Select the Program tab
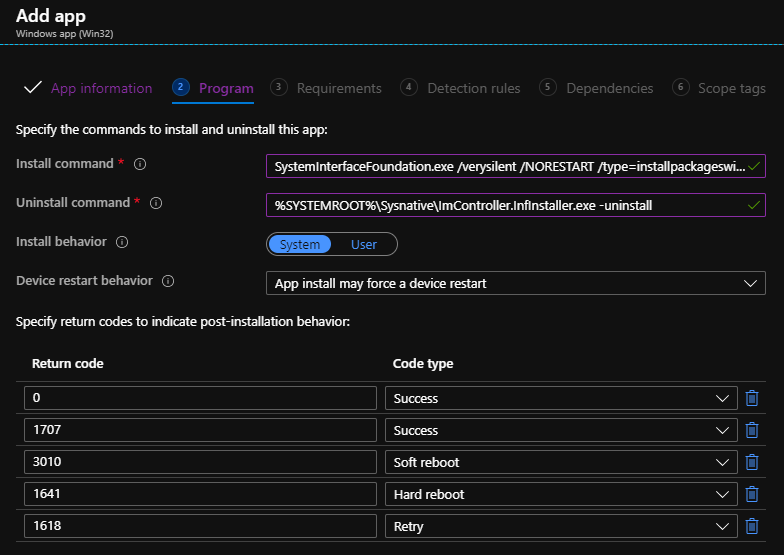This screenshot has height=555, width=784. [x=226, y=88]
